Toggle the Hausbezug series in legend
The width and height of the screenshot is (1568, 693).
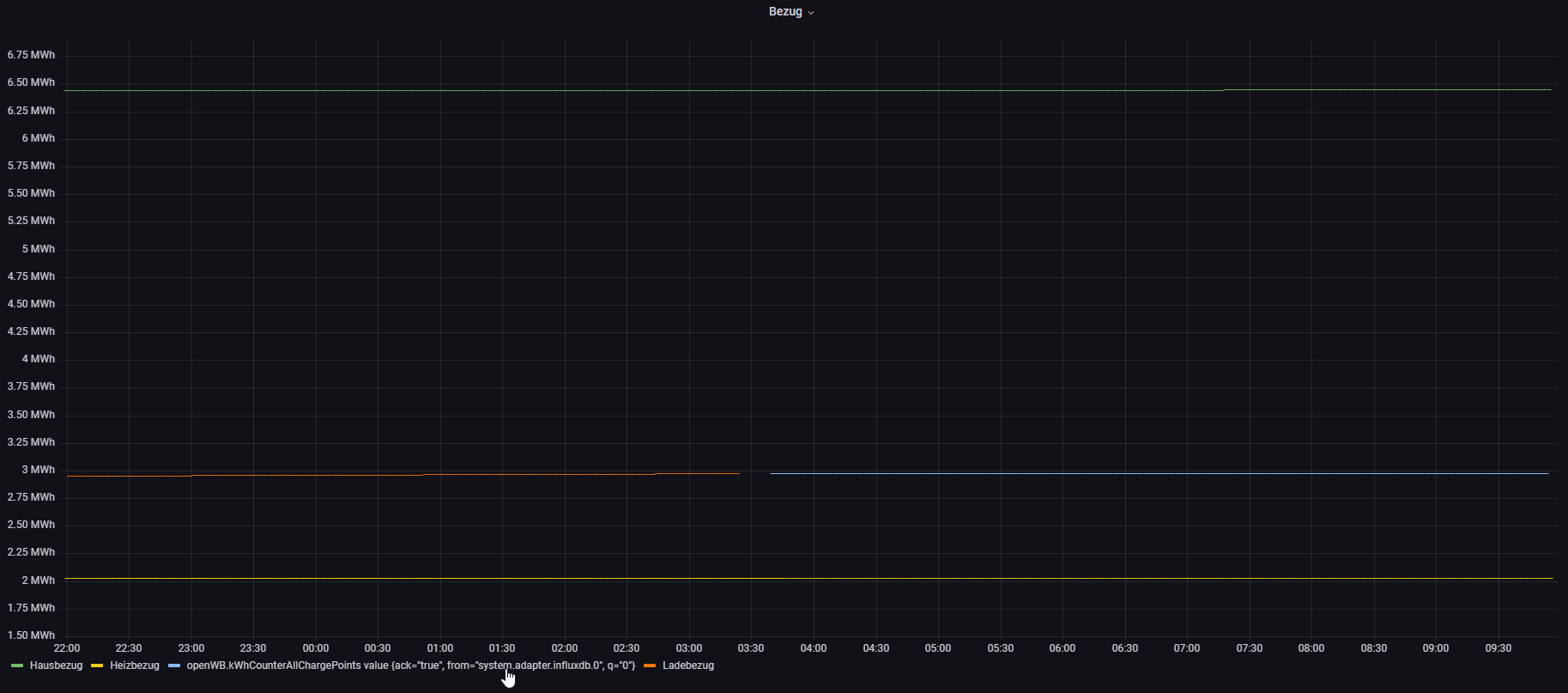[x=56, y=666]
